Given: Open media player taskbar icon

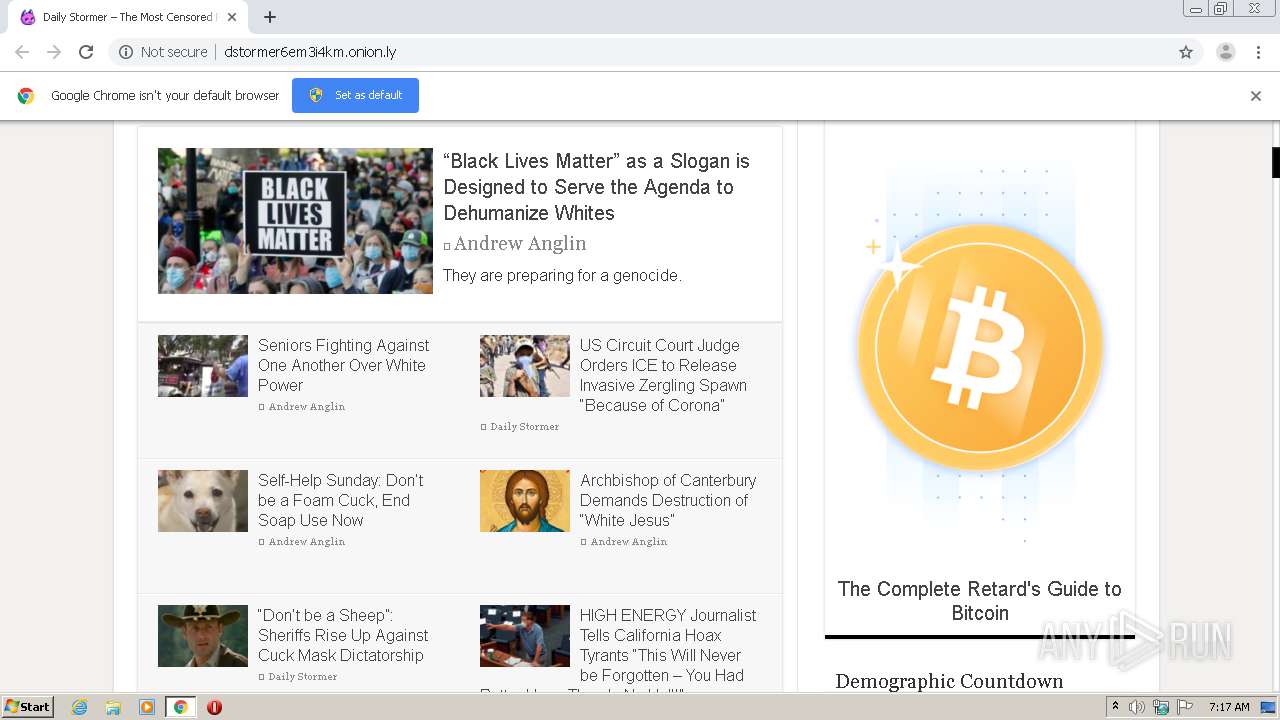Looking at the screenshot, I should pyautogui.click(x=147, y=707).
